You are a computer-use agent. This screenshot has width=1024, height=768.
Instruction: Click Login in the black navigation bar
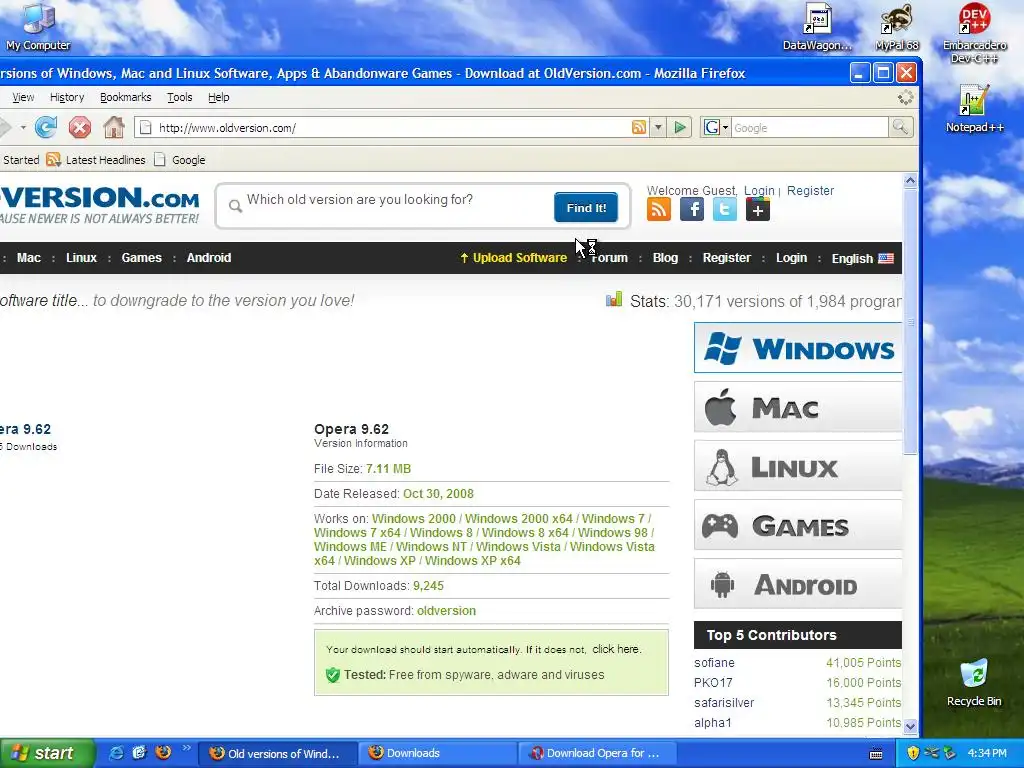coord(792,258)
